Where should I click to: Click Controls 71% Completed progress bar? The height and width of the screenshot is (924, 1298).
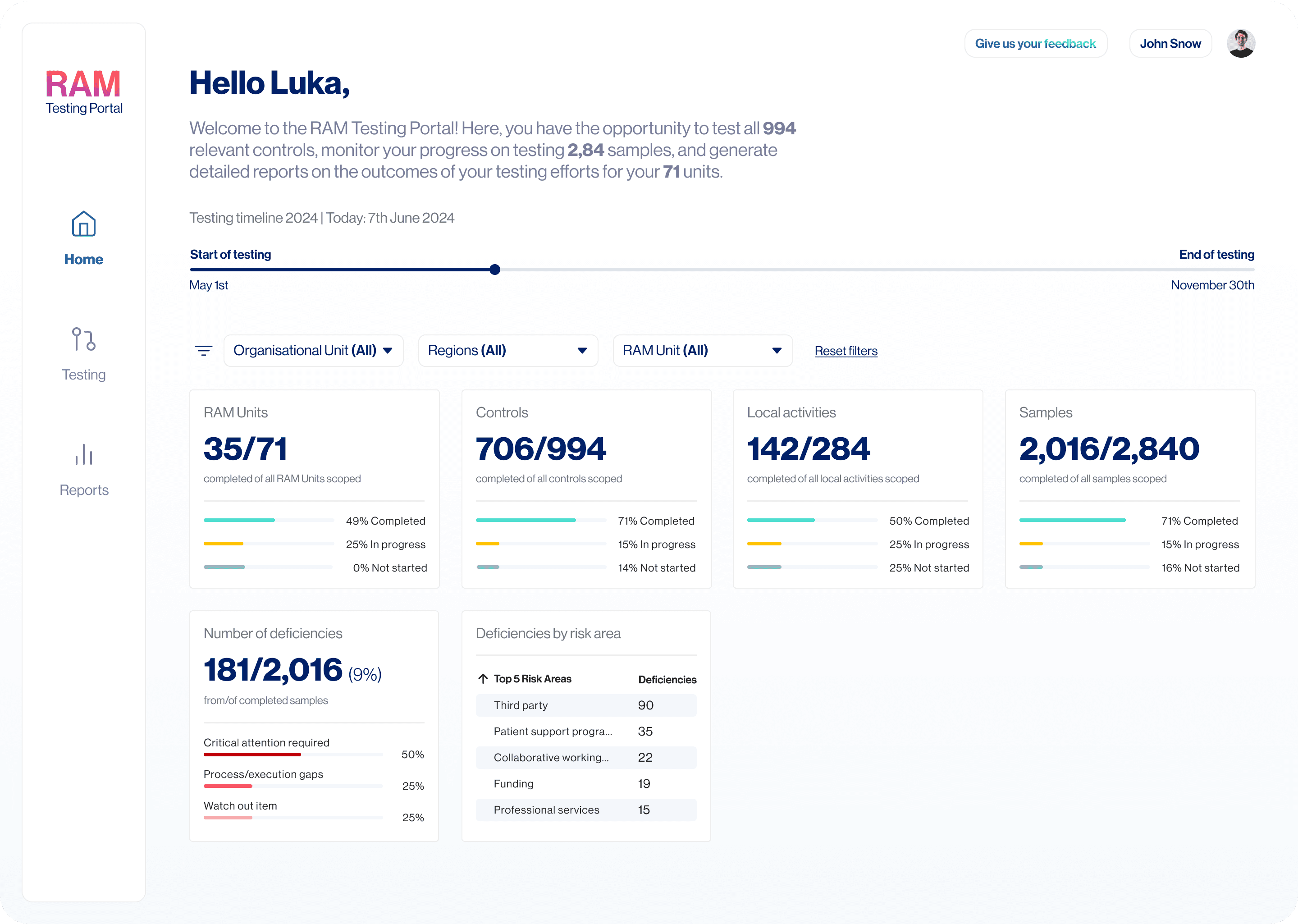tap(541, 520)
